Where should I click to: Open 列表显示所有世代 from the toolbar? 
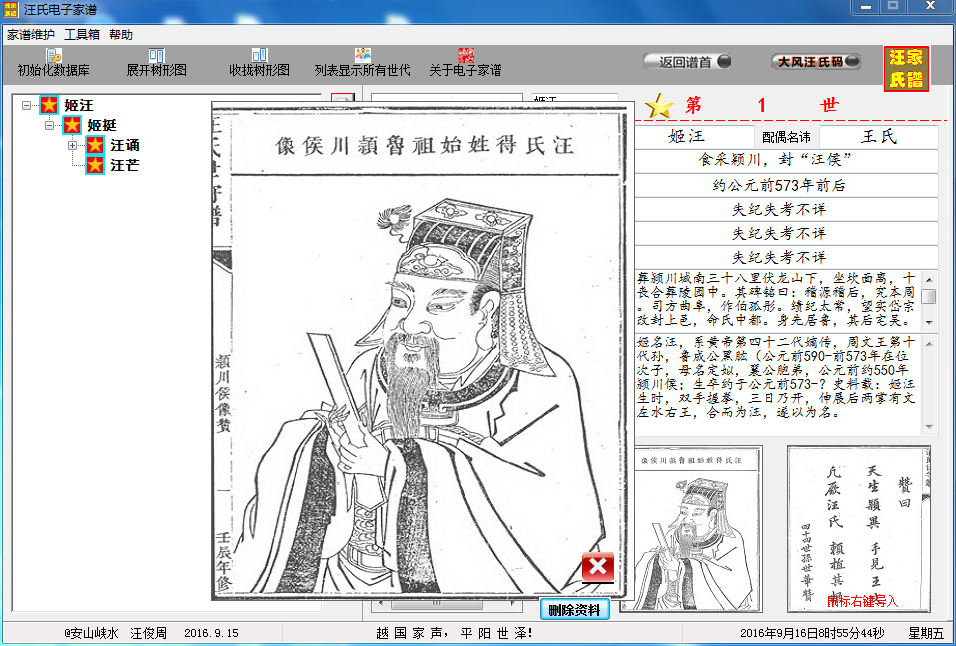point(362,56)
